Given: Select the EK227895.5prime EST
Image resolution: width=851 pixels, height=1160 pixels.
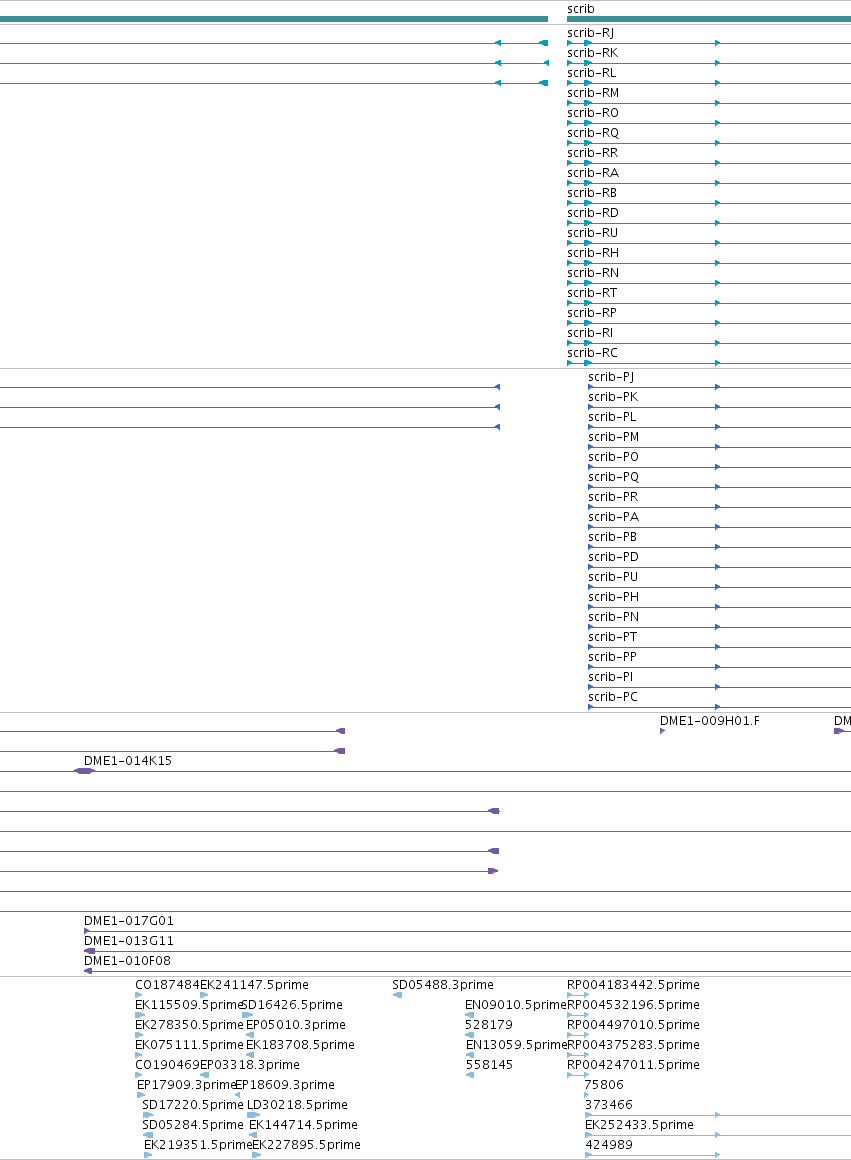Looking at the screenshot, I should [306, 1144].
